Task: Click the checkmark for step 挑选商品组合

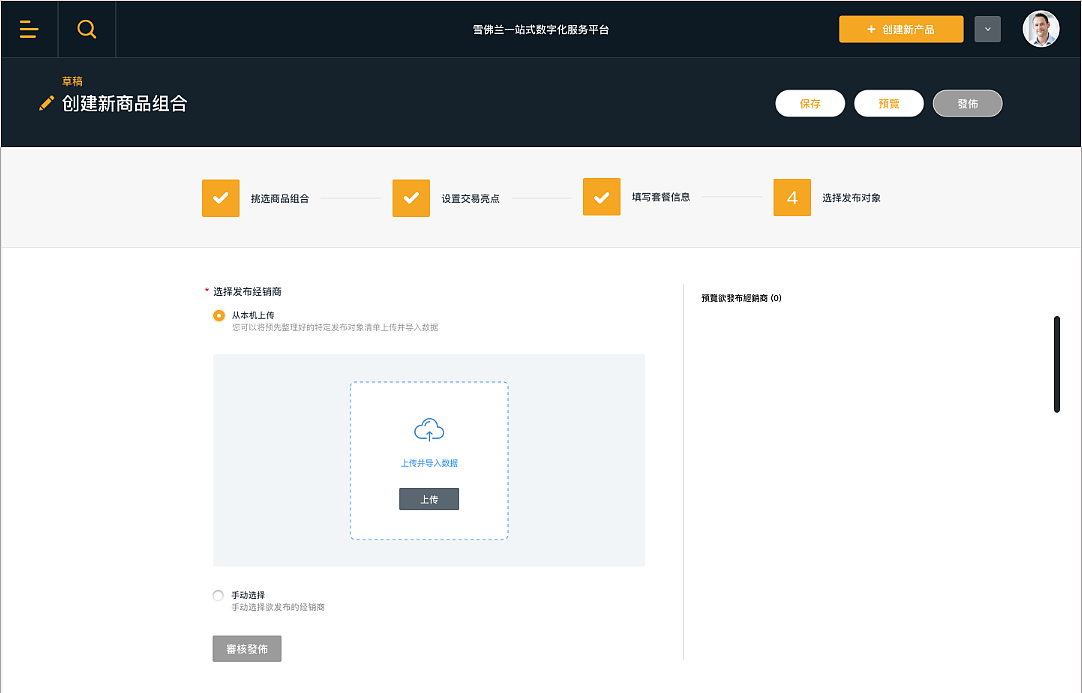Action: pos(220,197)
